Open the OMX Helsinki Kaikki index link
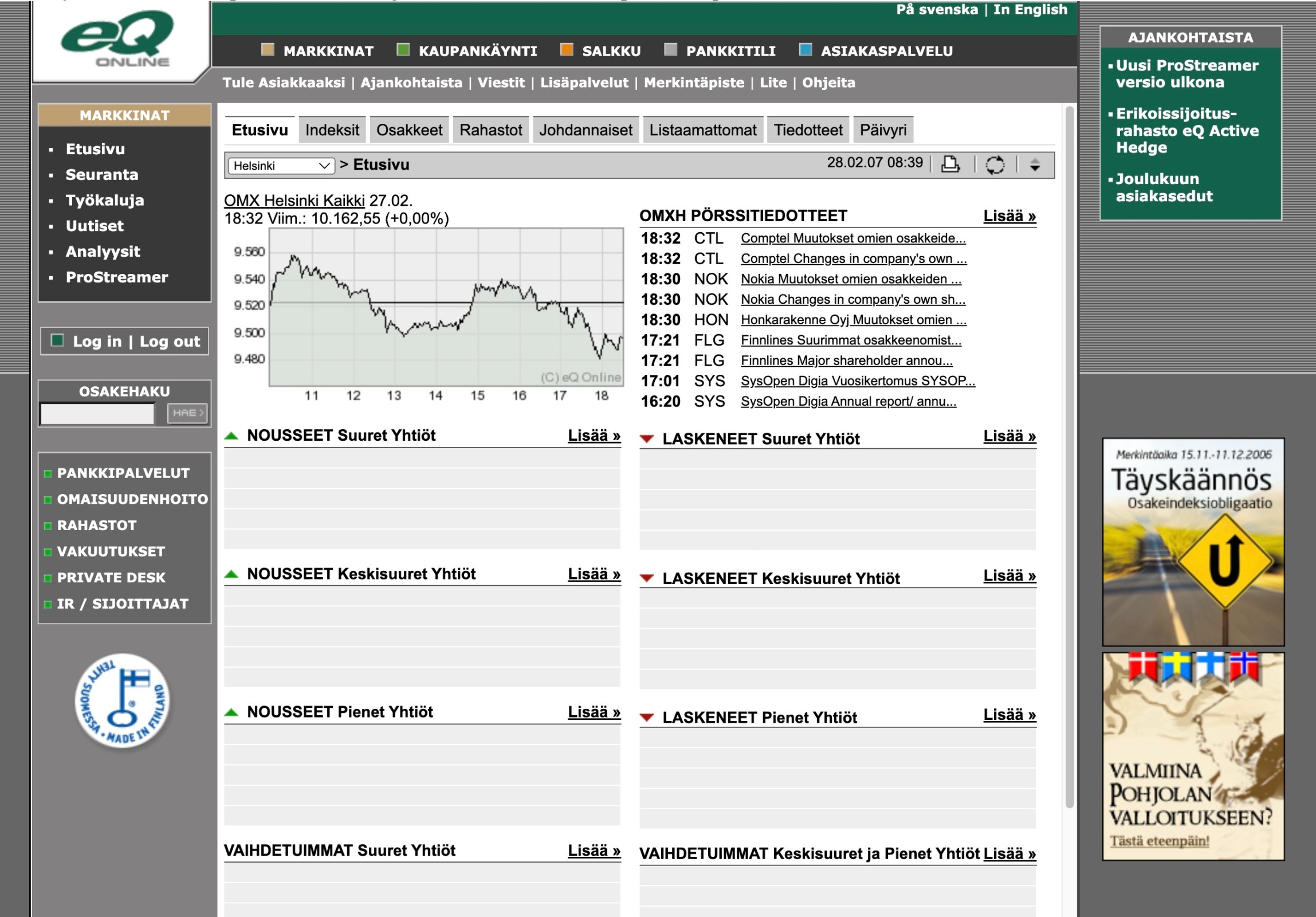1316x917 pixels. [x=294, y=201]
